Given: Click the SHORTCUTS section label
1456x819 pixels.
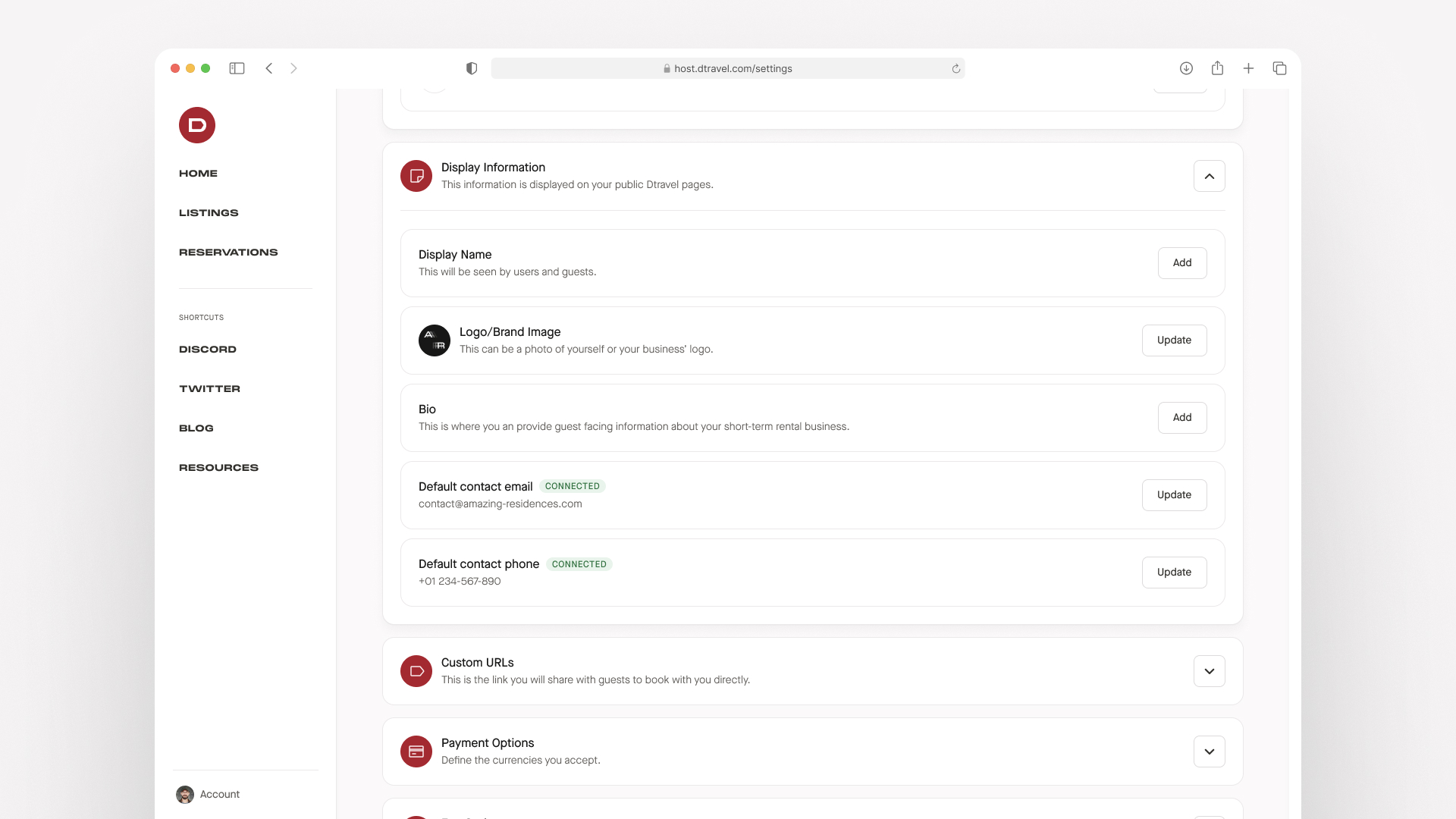Looking at the screenshot, I should coord(202,318).
